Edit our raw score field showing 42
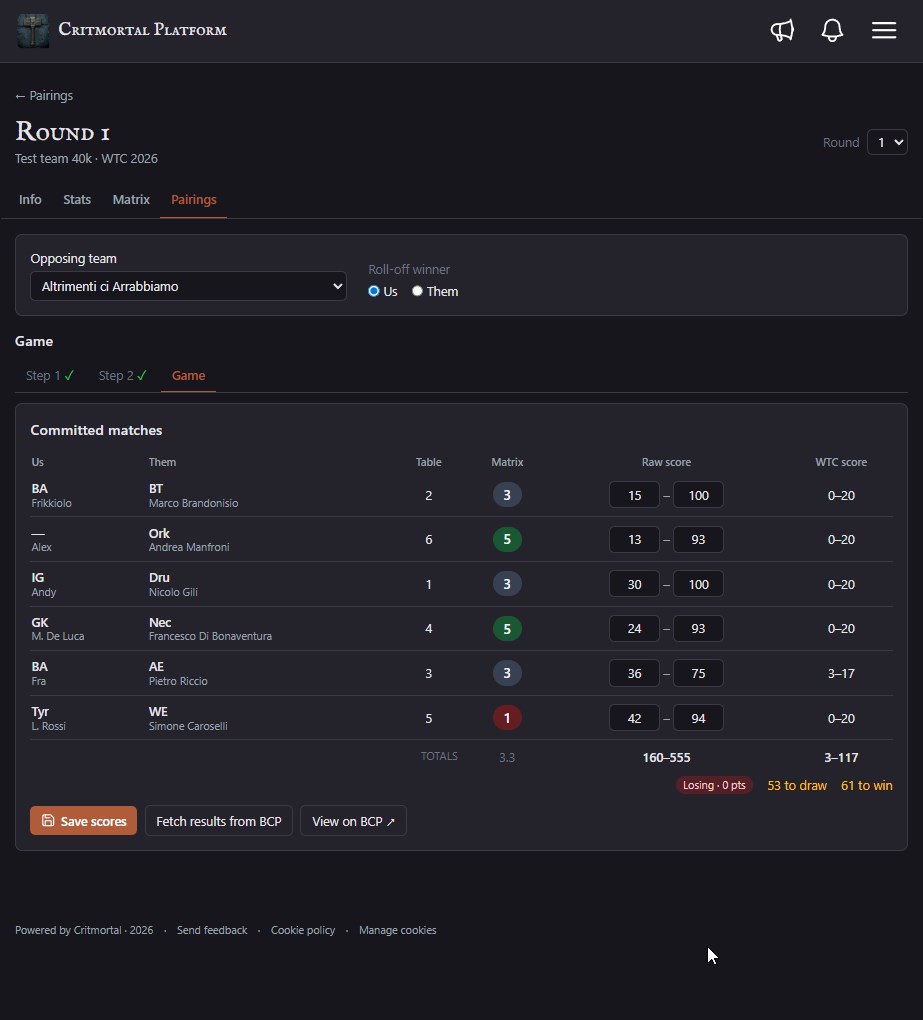The width and height of the screenshot is (923, 1020). [x=634, y=718]
